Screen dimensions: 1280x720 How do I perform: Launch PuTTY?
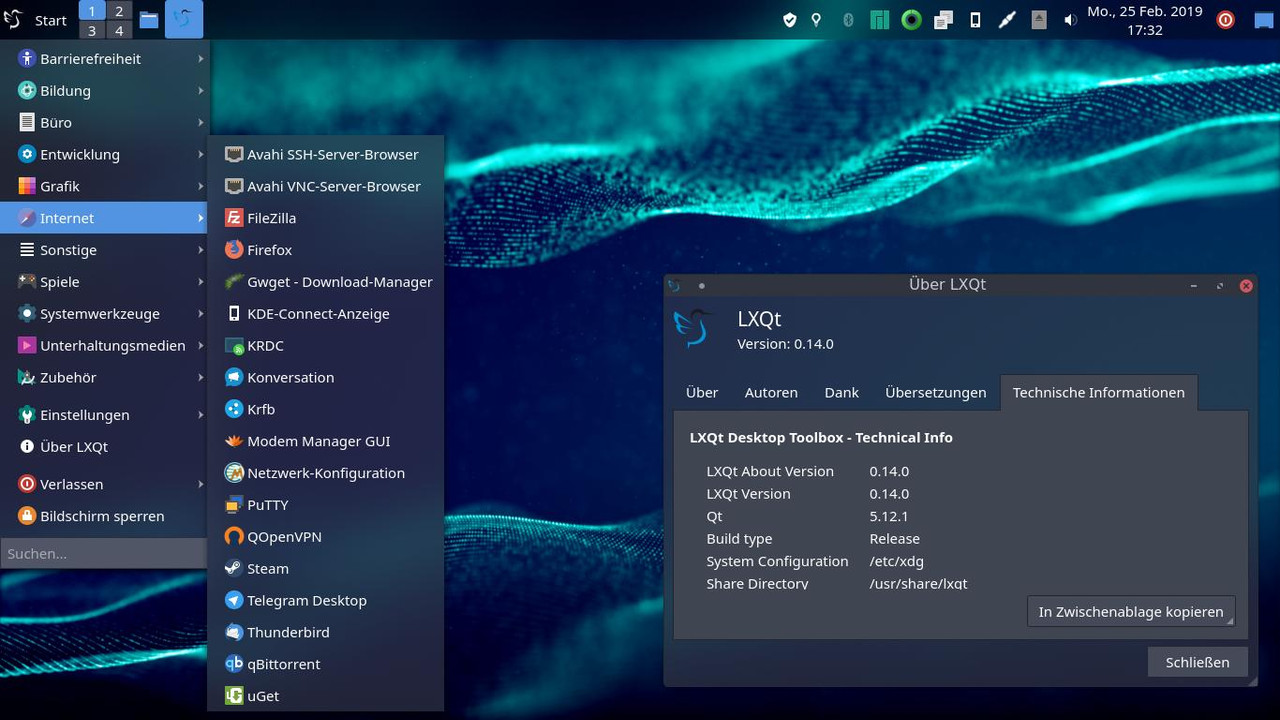click(325, 505)
